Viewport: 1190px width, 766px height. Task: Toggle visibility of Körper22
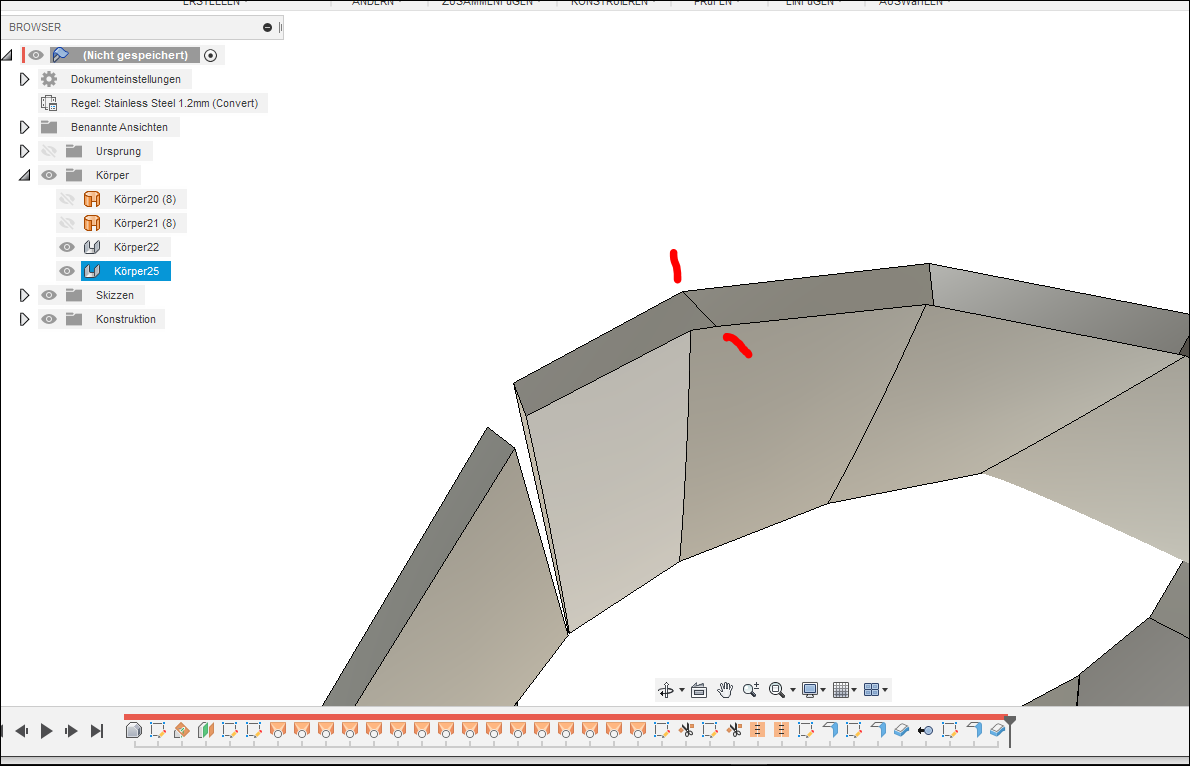66,246
